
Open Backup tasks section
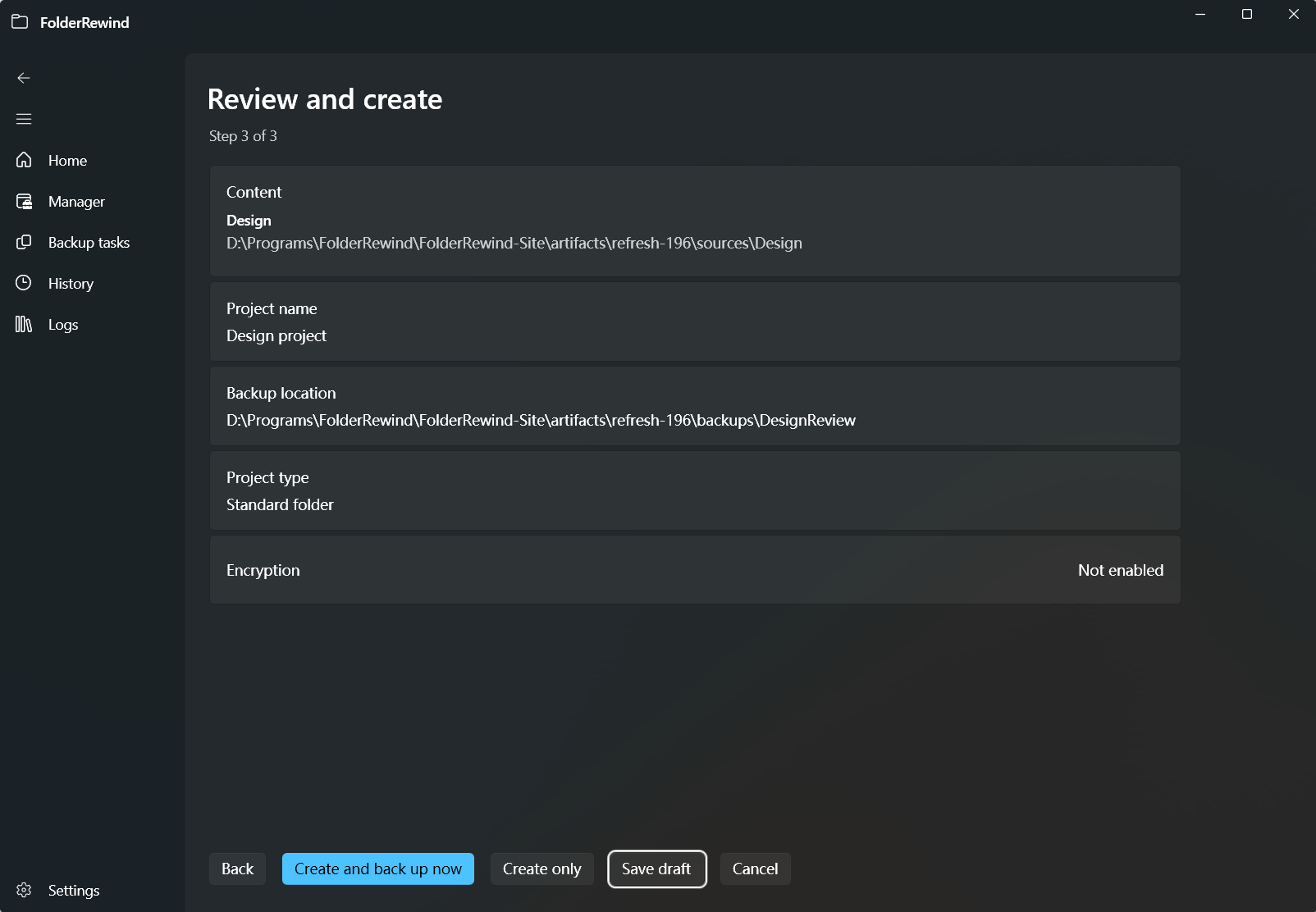pyautogui.click(x=92, y=243)
